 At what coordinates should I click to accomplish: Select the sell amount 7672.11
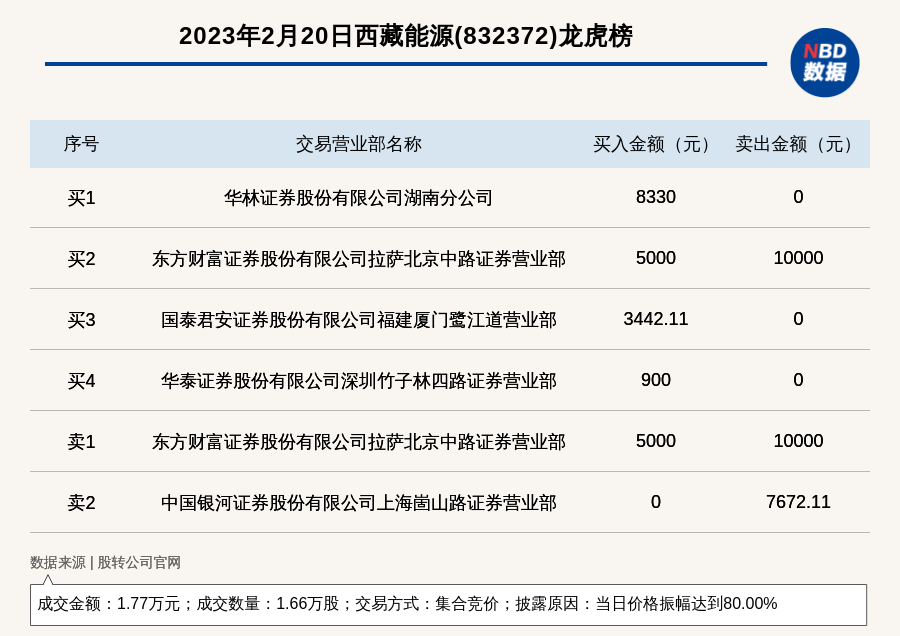point(798,502)
